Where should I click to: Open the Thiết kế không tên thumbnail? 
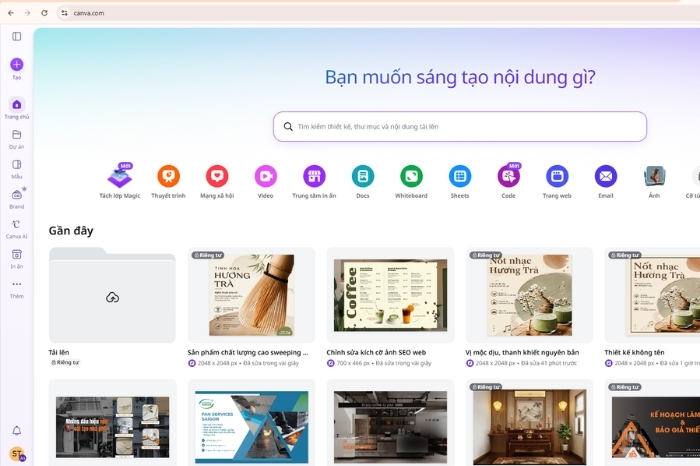pyautogui.click(x=652, y=295)
